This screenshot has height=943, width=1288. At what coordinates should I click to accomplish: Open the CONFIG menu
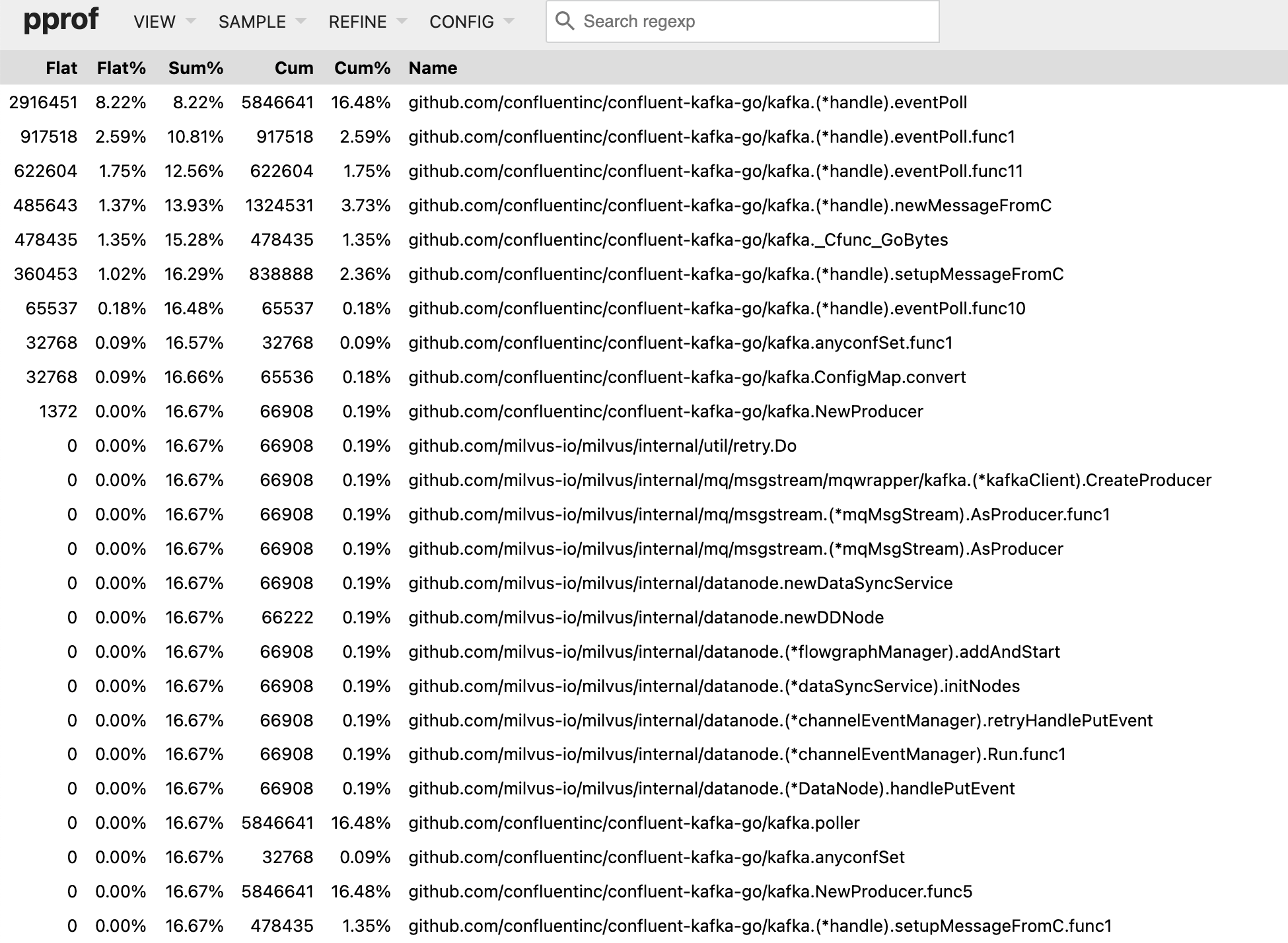pos(461,21)
